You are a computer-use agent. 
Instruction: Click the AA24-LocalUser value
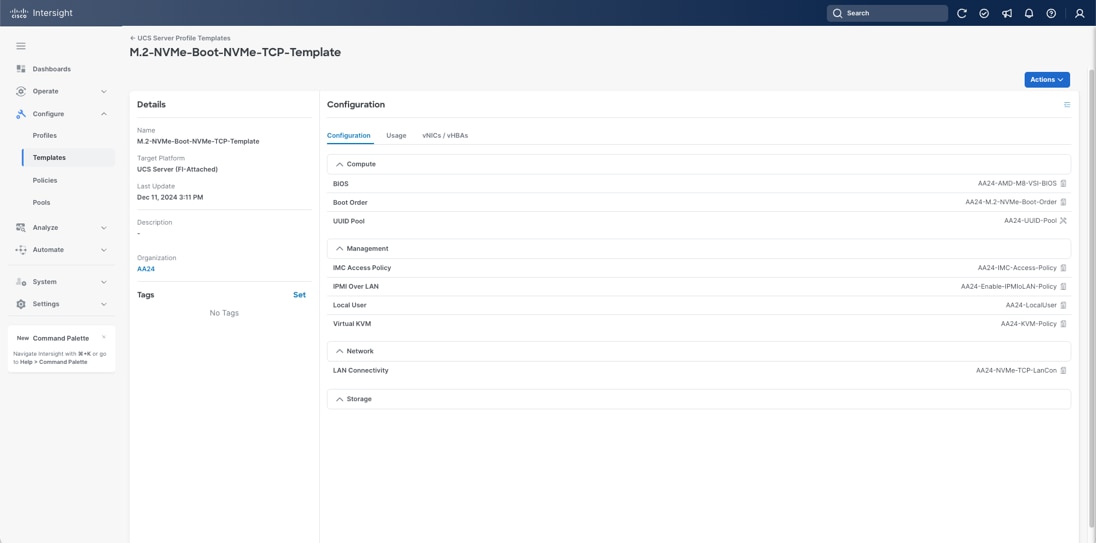(x=1031, y=305)
